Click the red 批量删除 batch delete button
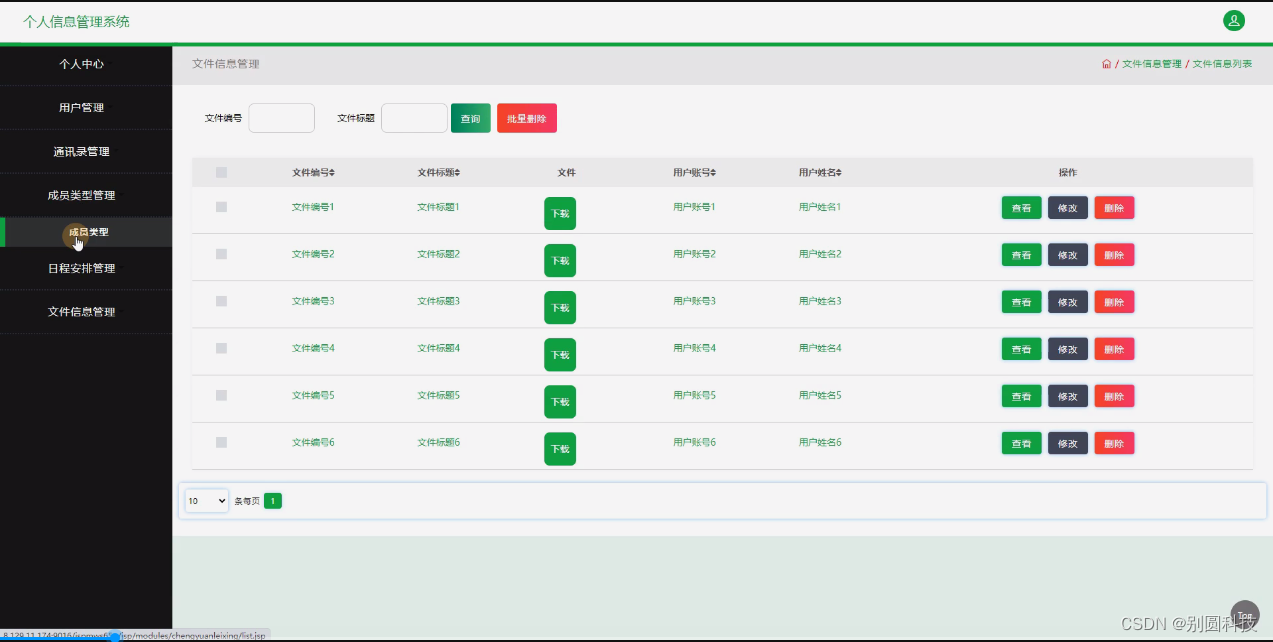1273x642 pixels. tap(526, 117)
